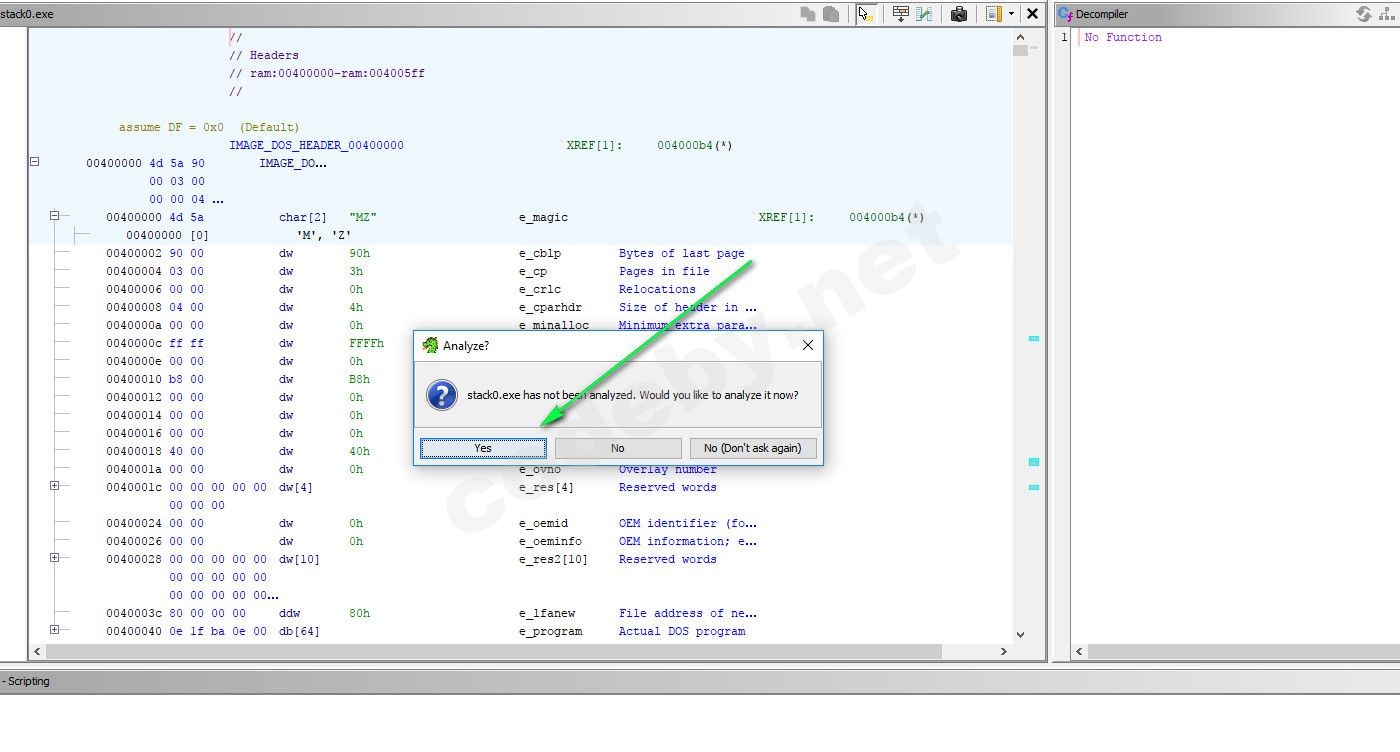Choose No (Don't ask again) button

point(752,448)
